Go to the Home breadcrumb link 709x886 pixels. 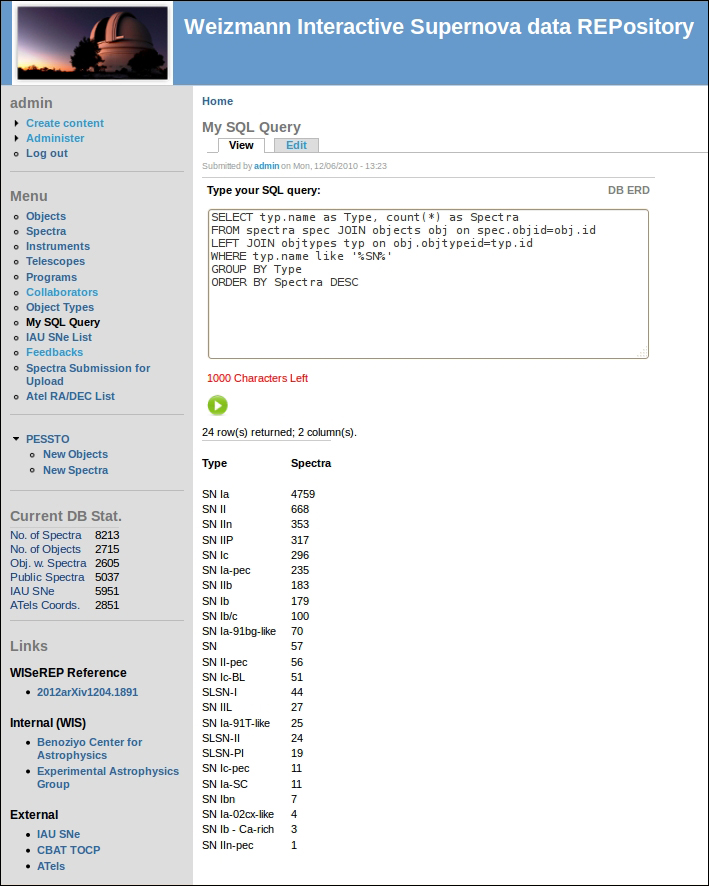pyautogui.click(x=217, y=101)
